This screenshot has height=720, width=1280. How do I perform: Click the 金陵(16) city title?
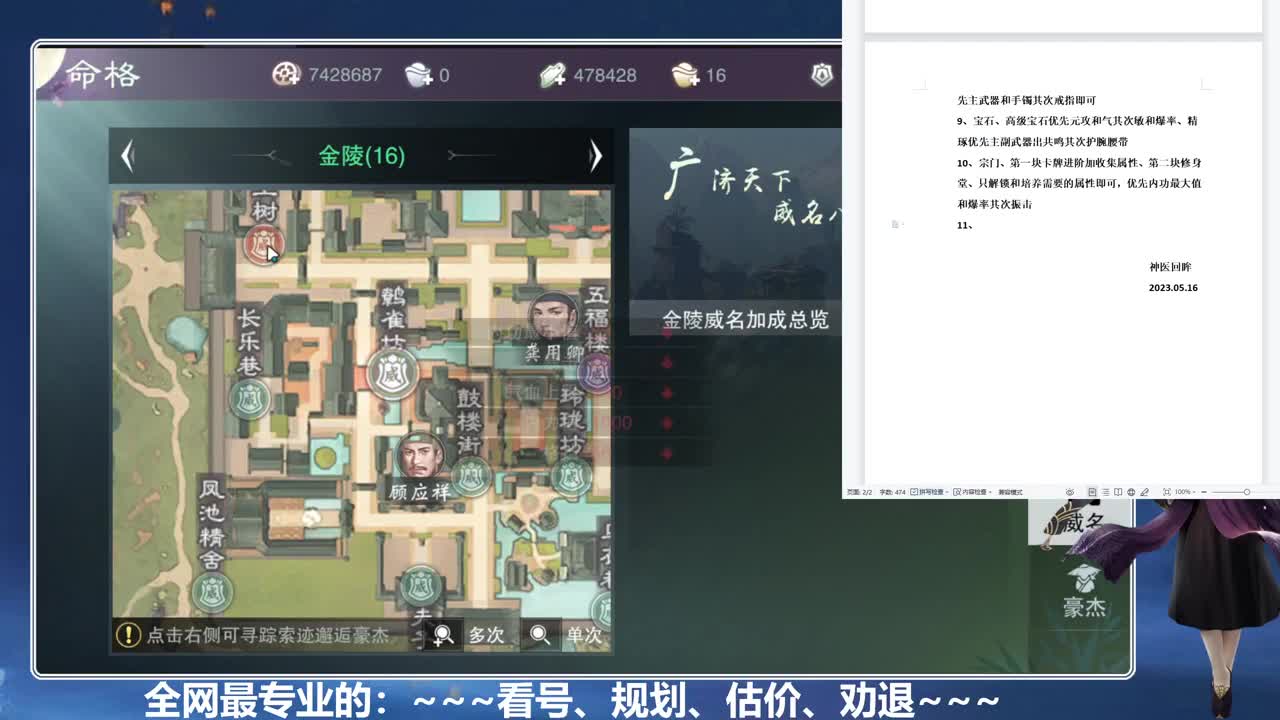[x=361, y=156]
